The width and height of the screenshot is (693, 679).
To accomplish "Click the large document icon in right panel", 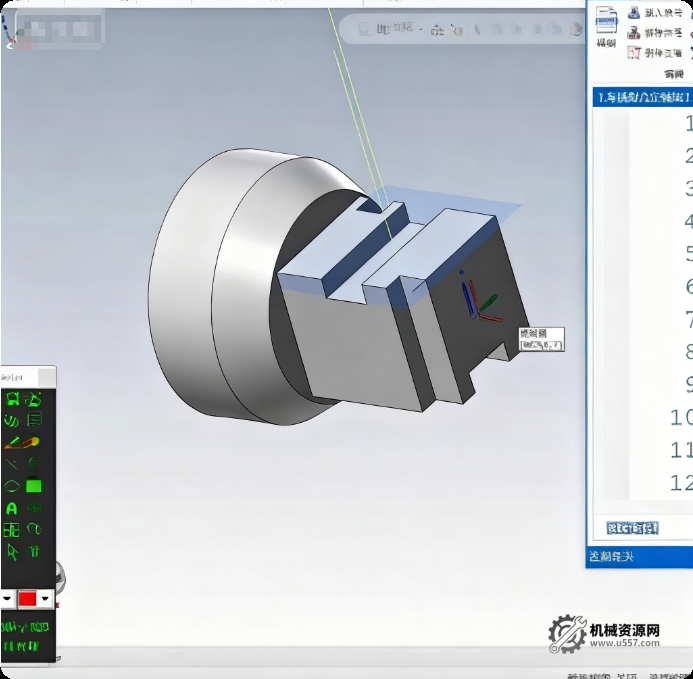I will (x=607, y=21).
